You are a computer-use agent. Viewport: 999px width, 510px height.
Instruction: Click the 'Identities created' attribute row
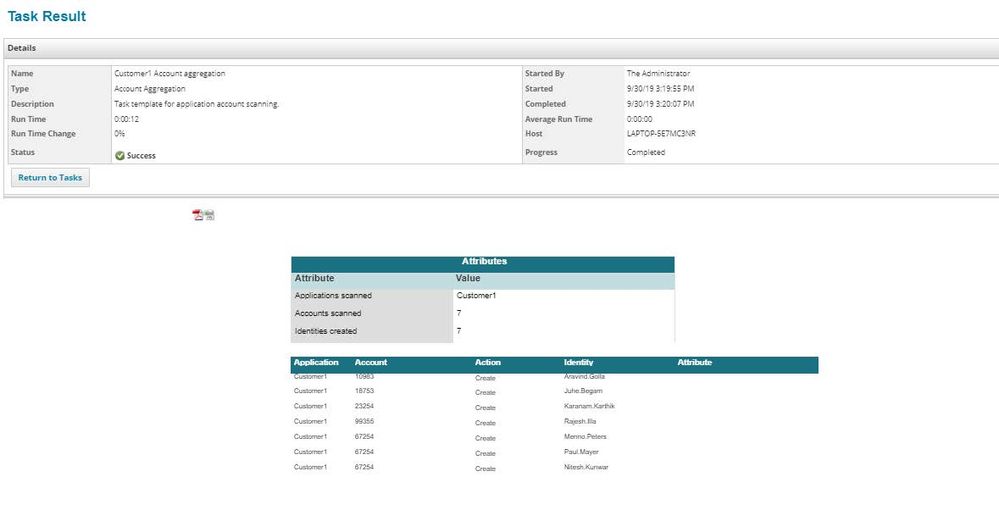click(483, 332)
